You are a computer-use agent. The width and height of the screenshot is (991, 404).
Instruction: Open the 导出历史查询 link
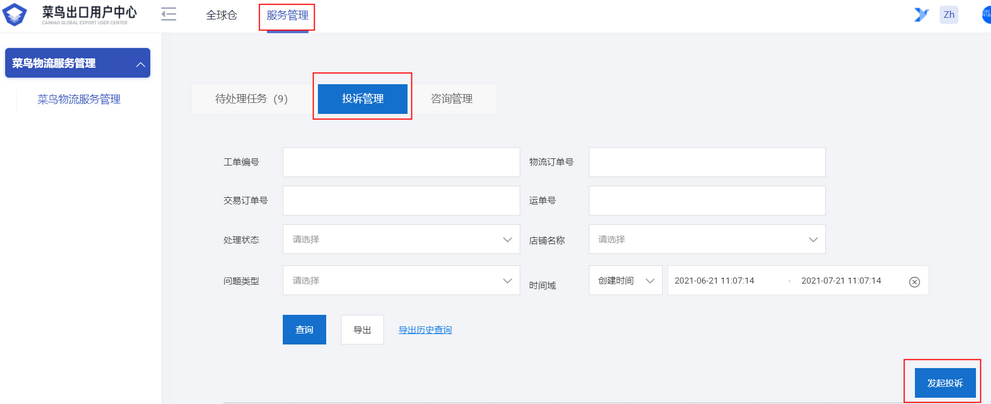[x=425, y=330]
